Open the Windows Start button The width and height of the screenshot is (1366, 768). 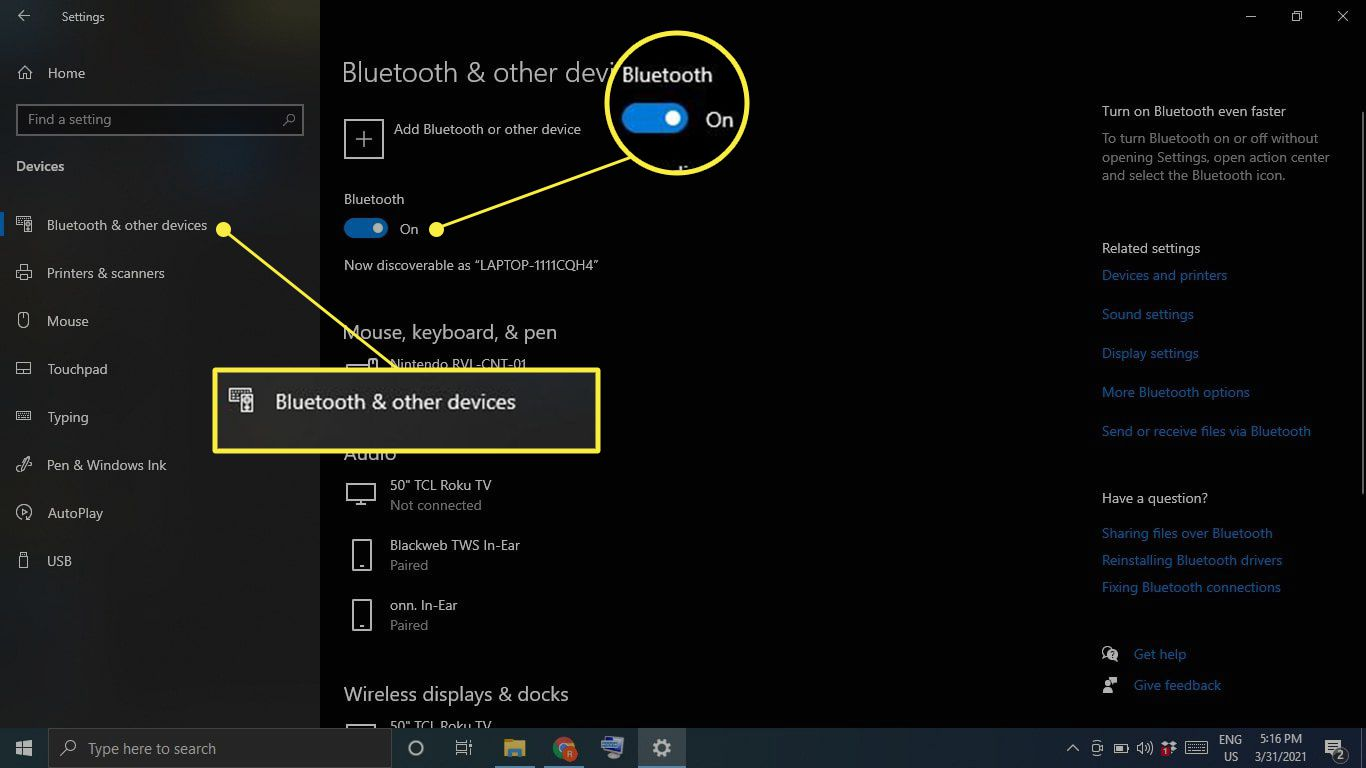pyautogui.click(x=24, y=748)
